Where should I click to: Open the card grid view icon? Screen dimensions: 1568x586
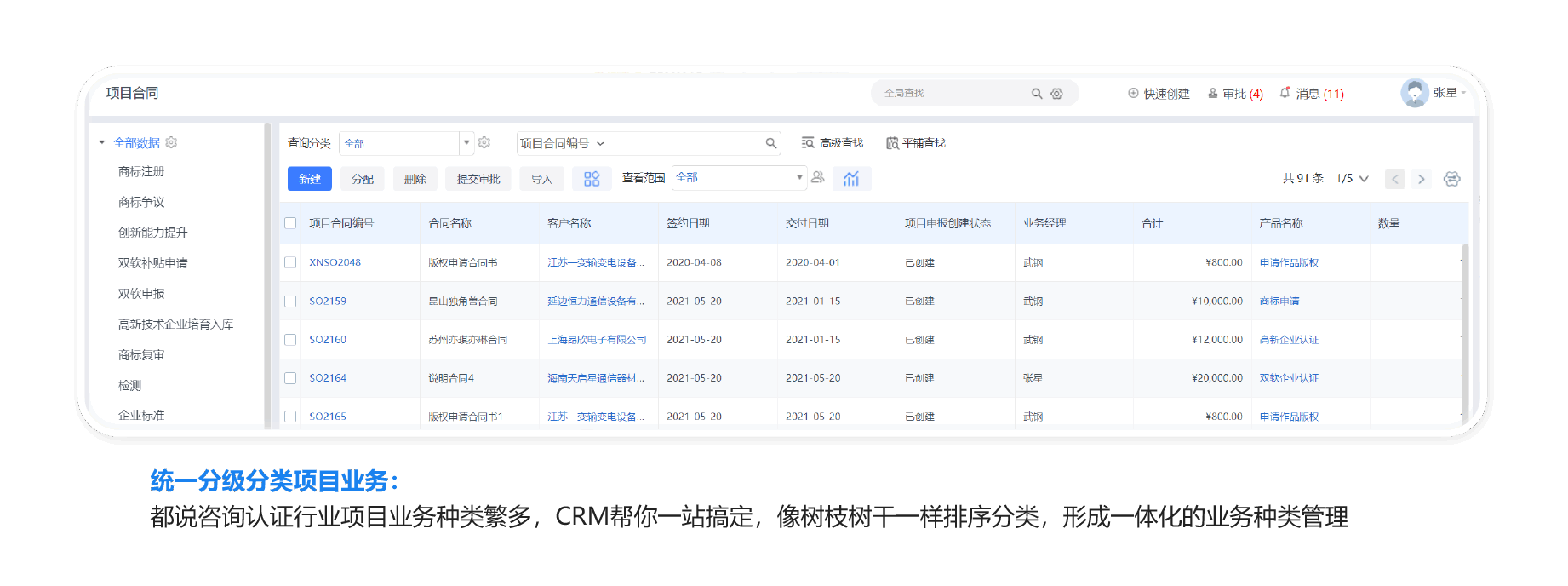(x=592, y=179)
